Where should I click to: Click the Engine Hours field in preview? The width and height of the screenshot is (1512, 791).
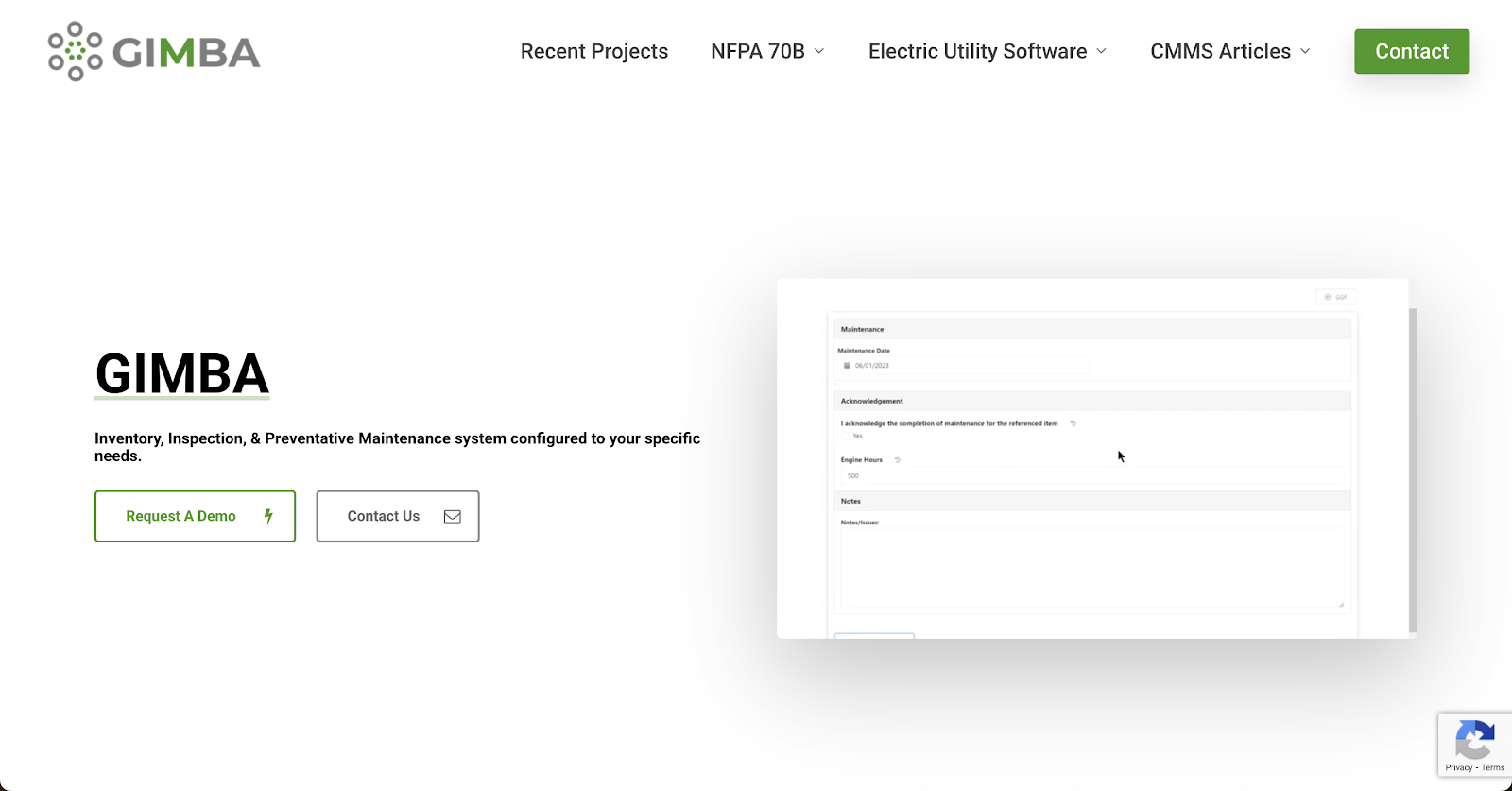coord(1093,475)
